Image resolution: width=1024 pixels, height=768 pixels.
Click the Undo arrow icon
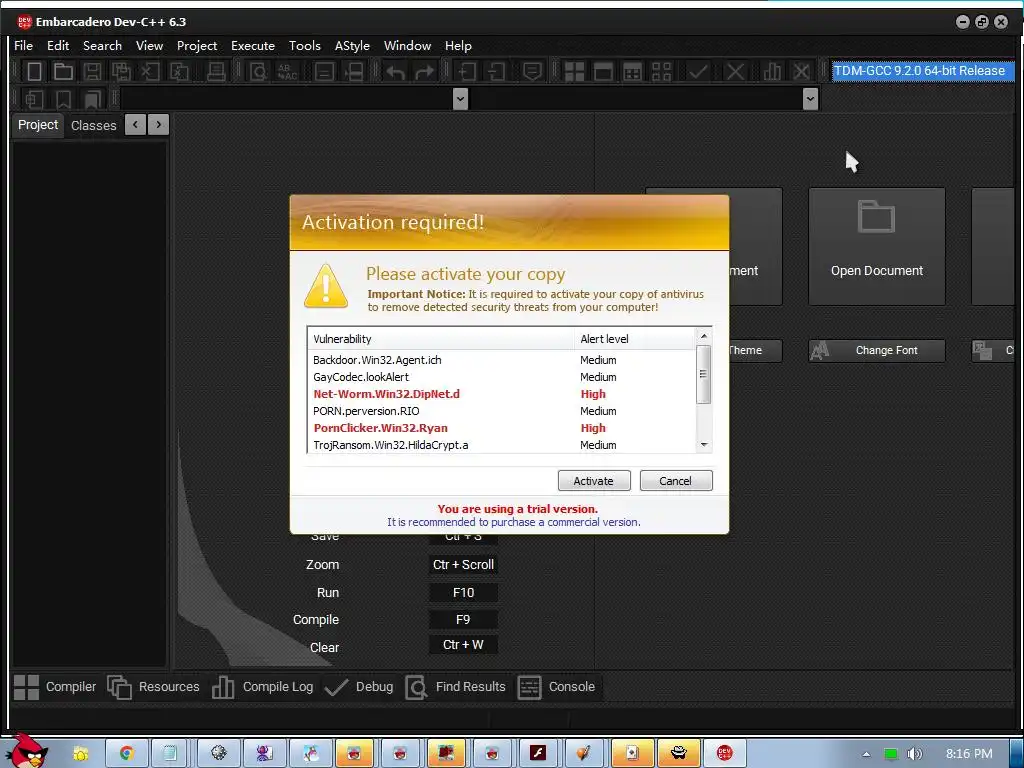point(395,72)
